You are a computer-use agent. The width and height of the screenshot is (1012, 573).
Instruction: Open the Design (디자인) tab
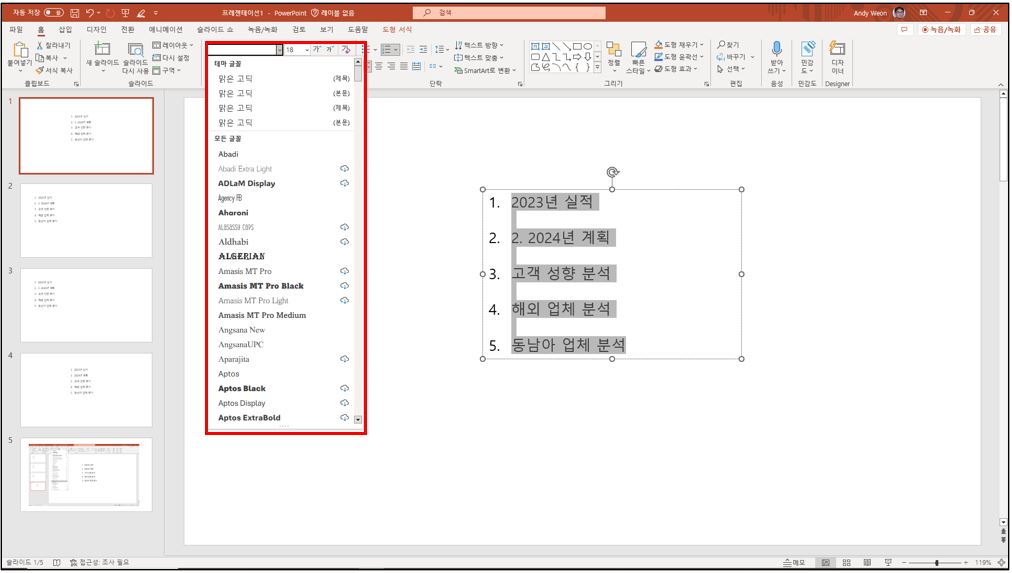click(96, 30)
